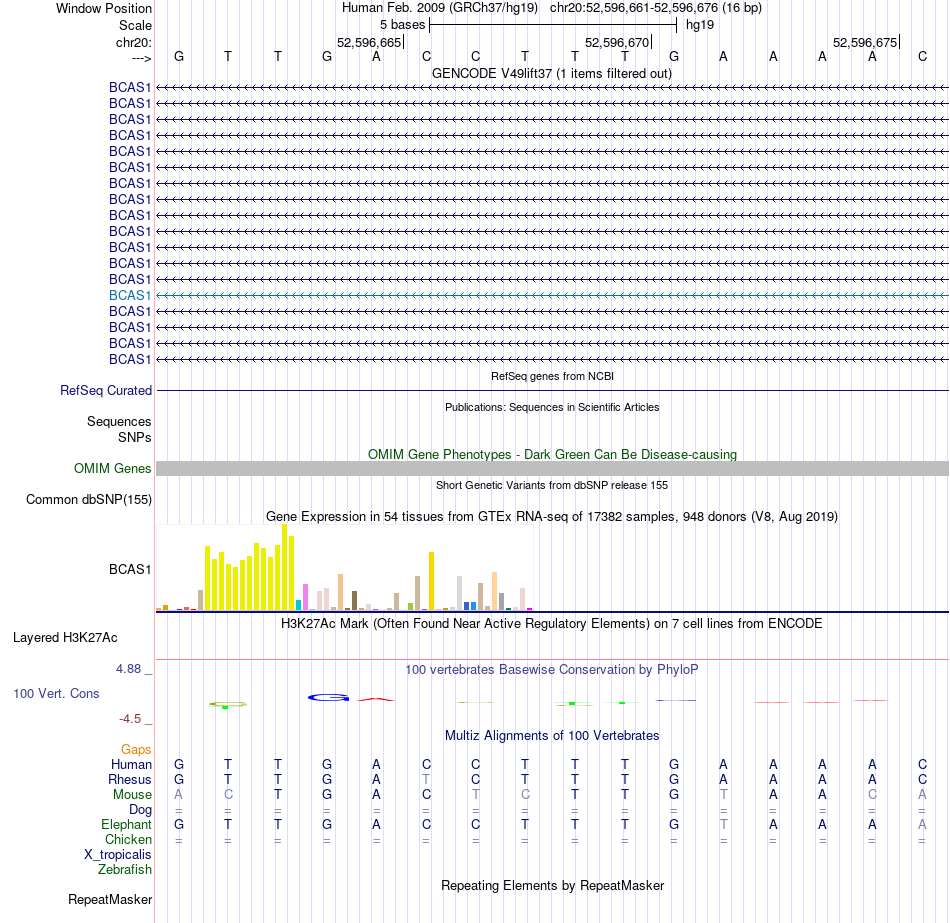Click the 52,596,675 position marker
This screenshot has height=923, width=950.
click(x=865, y=42)
